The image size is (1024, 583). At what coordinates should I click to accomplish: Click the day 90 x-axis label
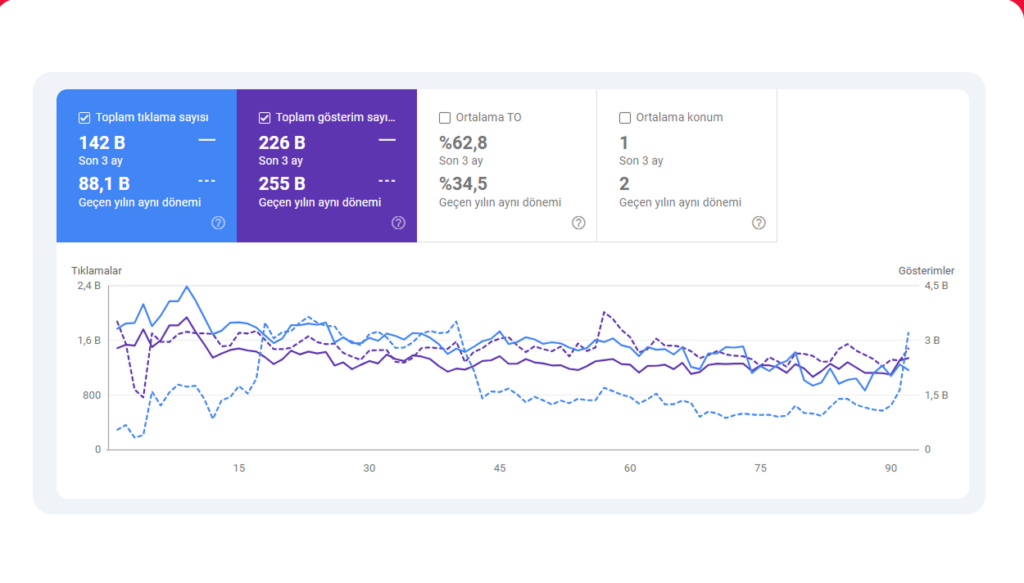point(891,468)
